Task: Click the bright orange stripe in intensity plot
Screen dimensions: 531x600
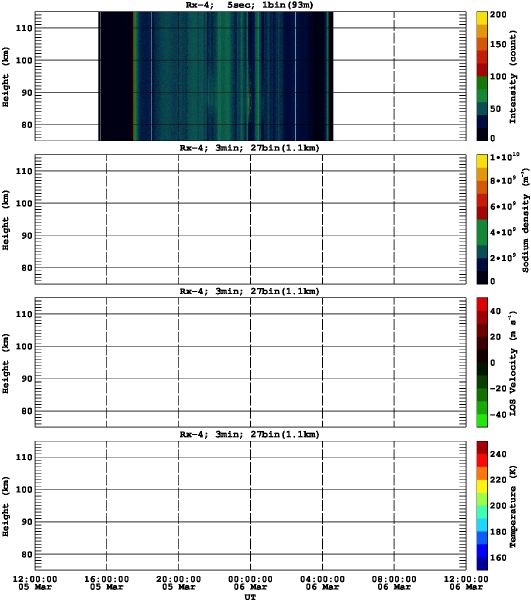Action: [x=134, y=76]
